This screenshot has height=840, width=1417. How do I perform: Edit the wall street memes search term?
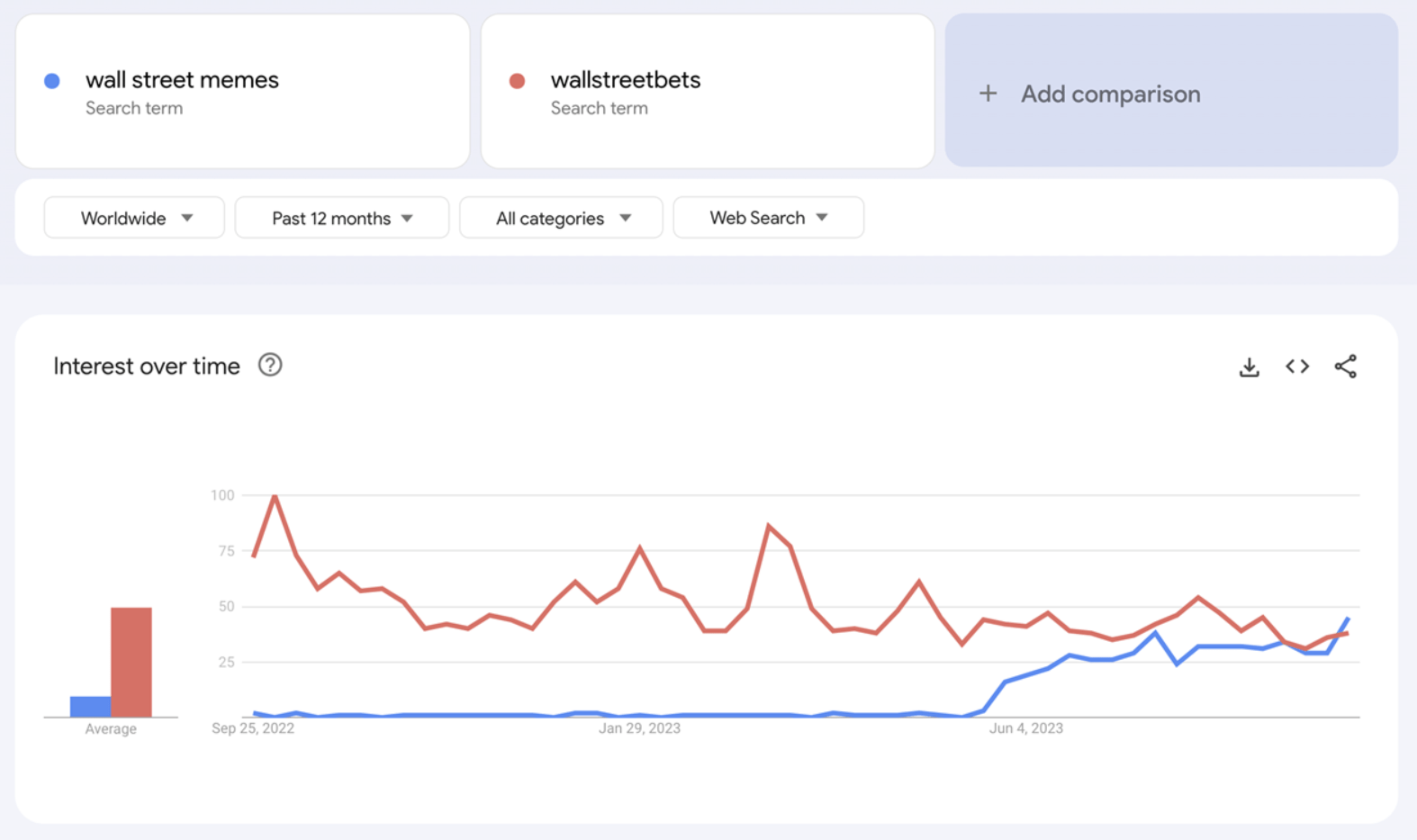(x=182, y=80)
